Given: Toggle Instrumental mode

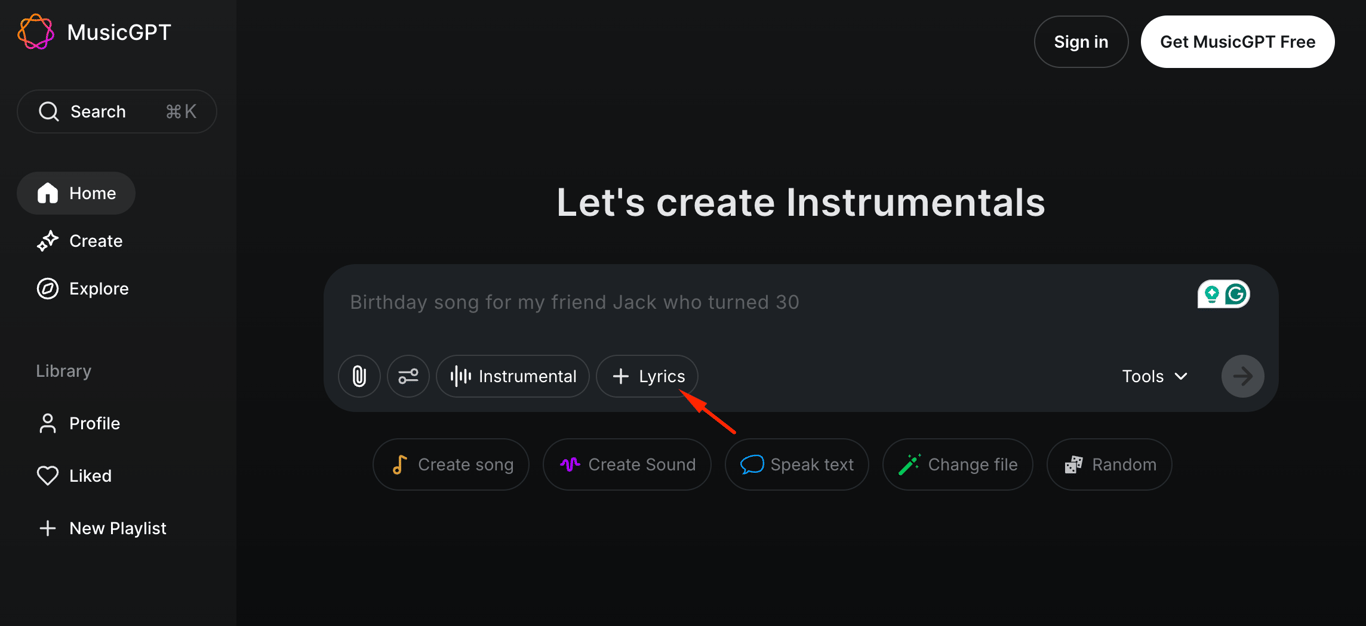Looking at the screenshot, I should point(512,376).
